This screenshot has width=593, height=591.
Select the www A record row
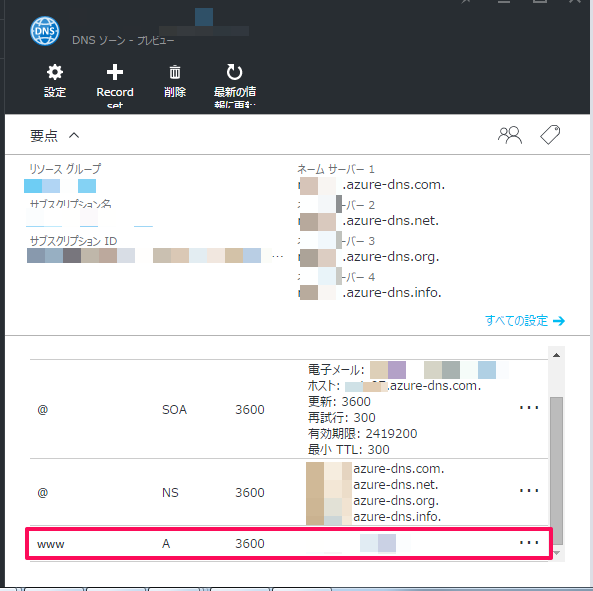click(x=289, y=543)
